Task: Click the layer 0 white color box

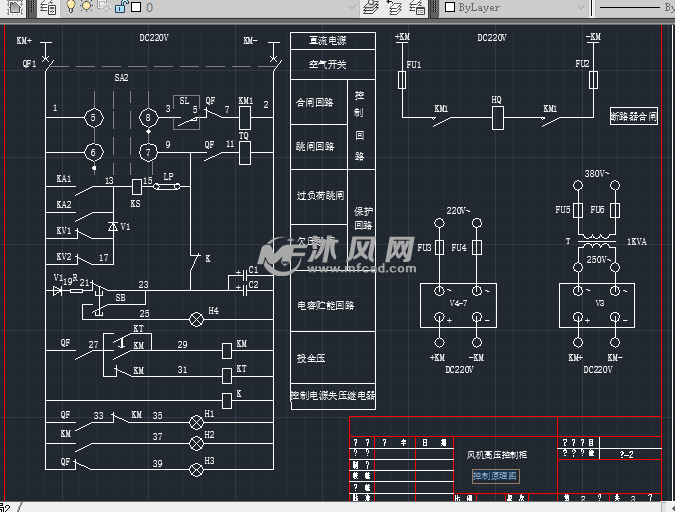Action: (135, 7)
